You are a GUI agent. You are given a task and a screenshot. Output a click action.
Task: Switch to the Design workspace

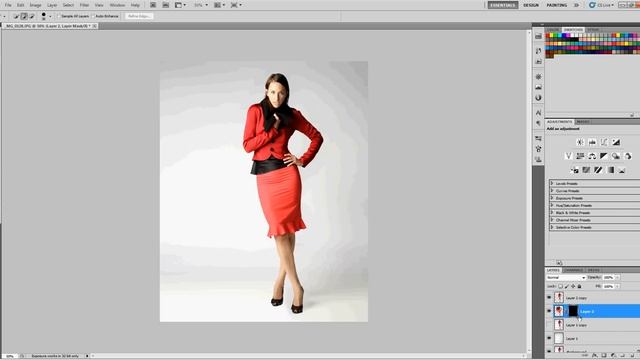[531, 5]
